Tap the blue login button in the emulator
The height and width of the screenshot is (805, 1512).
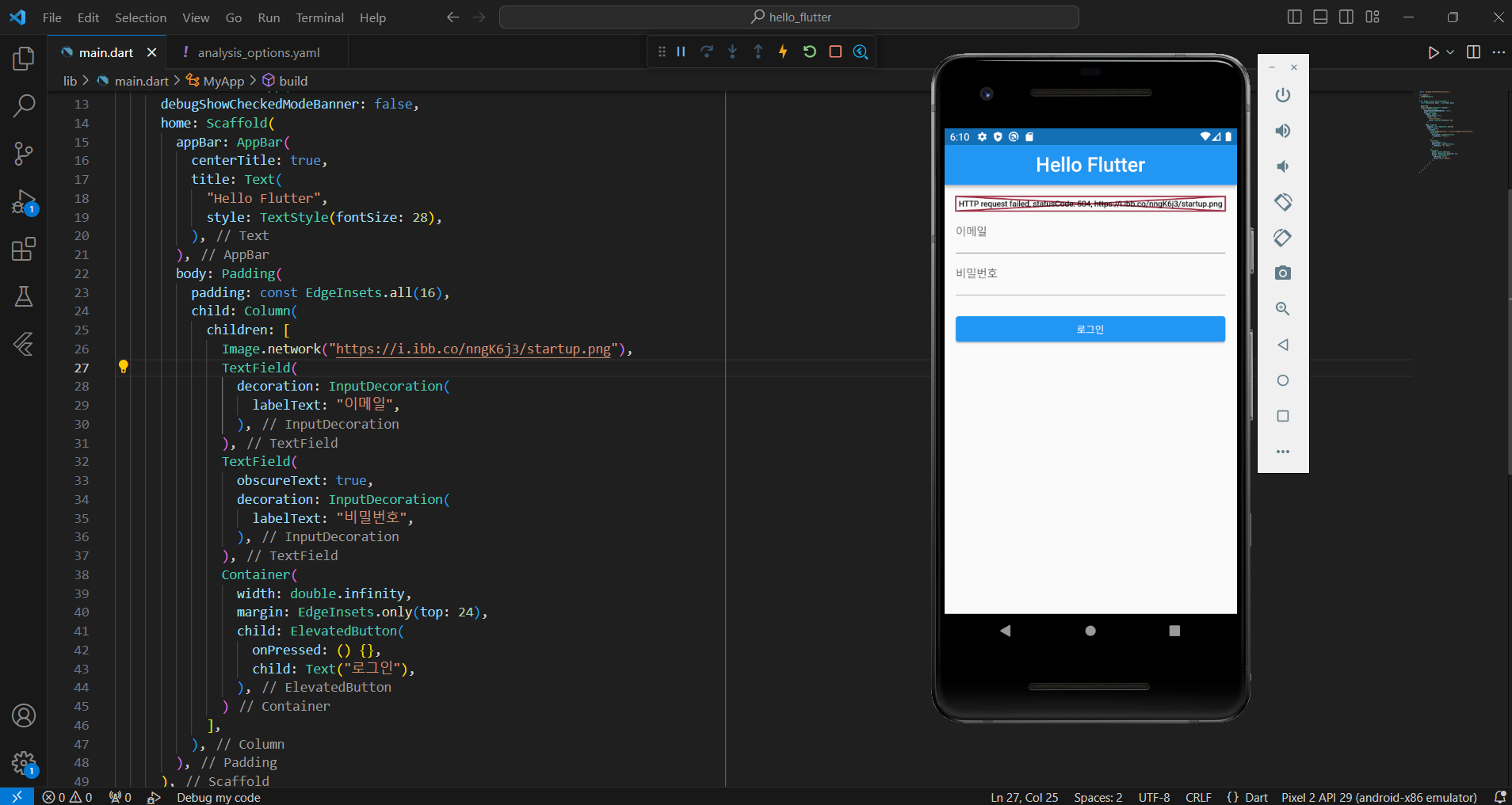click(1090, 330)
